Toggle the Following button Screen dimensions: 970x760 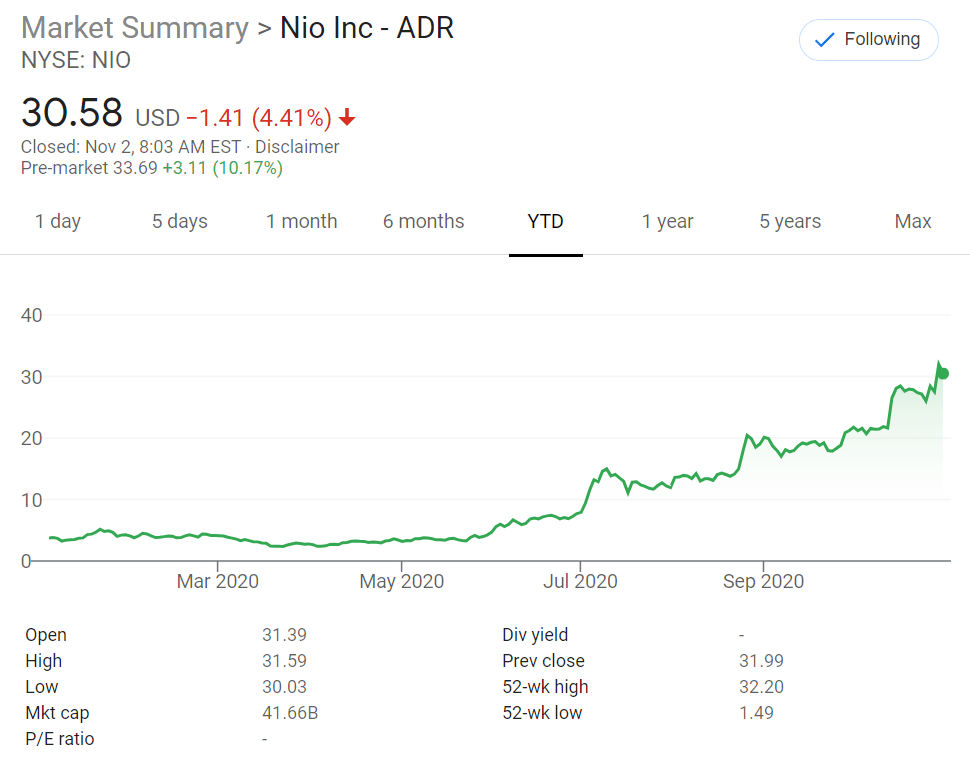click(x=868, y=40)
